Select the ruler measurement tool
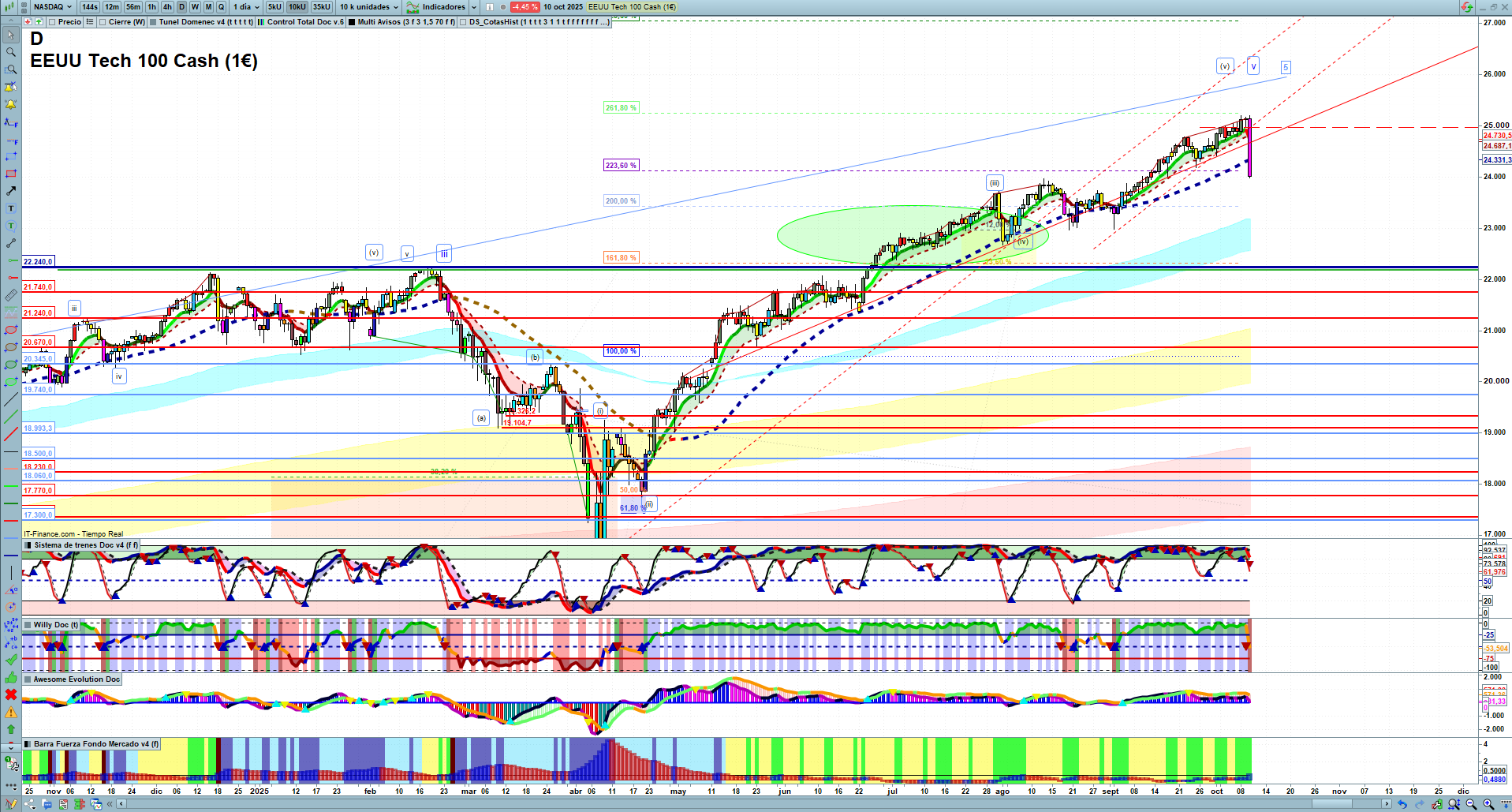The height and width of the screenshot is (812, 1512). pyautogui.click(x=10, y=295)
